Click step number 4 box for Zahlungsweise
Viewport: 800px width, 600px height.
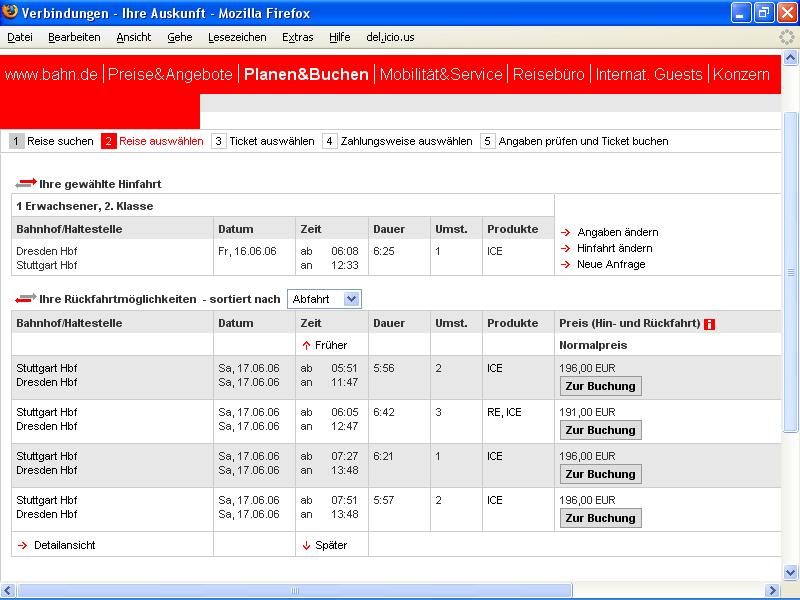coord(330,141)
